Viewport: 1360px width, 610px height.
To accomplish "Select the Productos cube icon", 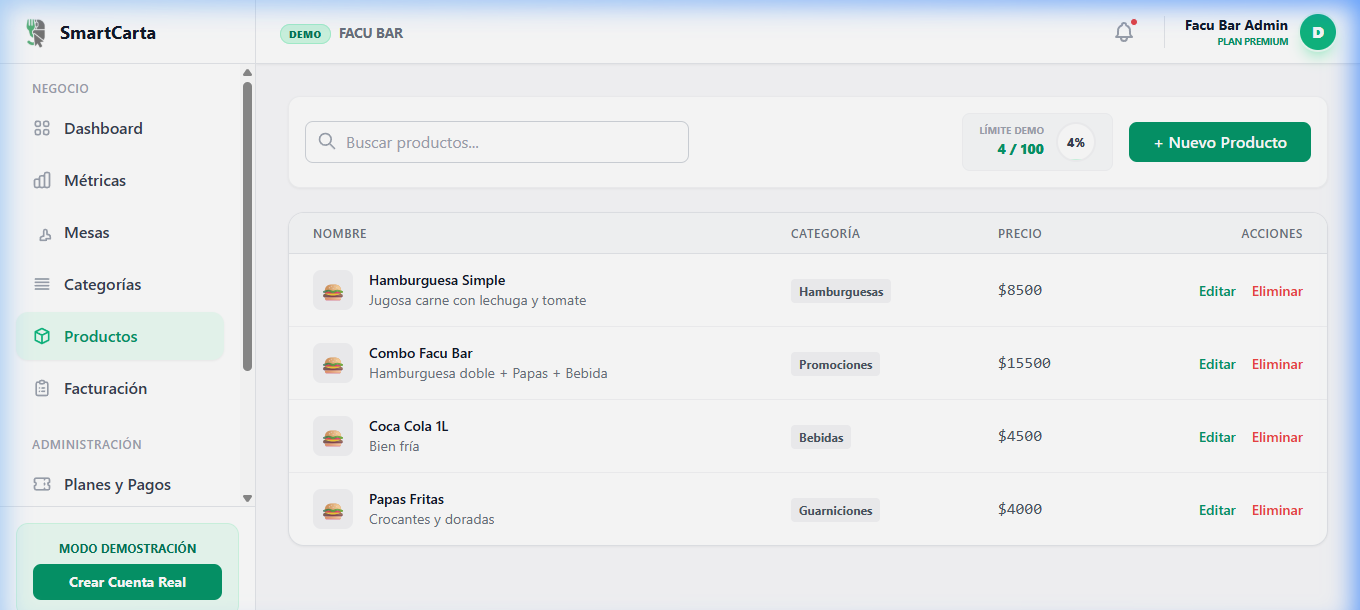I will click(x=40, y=336).
